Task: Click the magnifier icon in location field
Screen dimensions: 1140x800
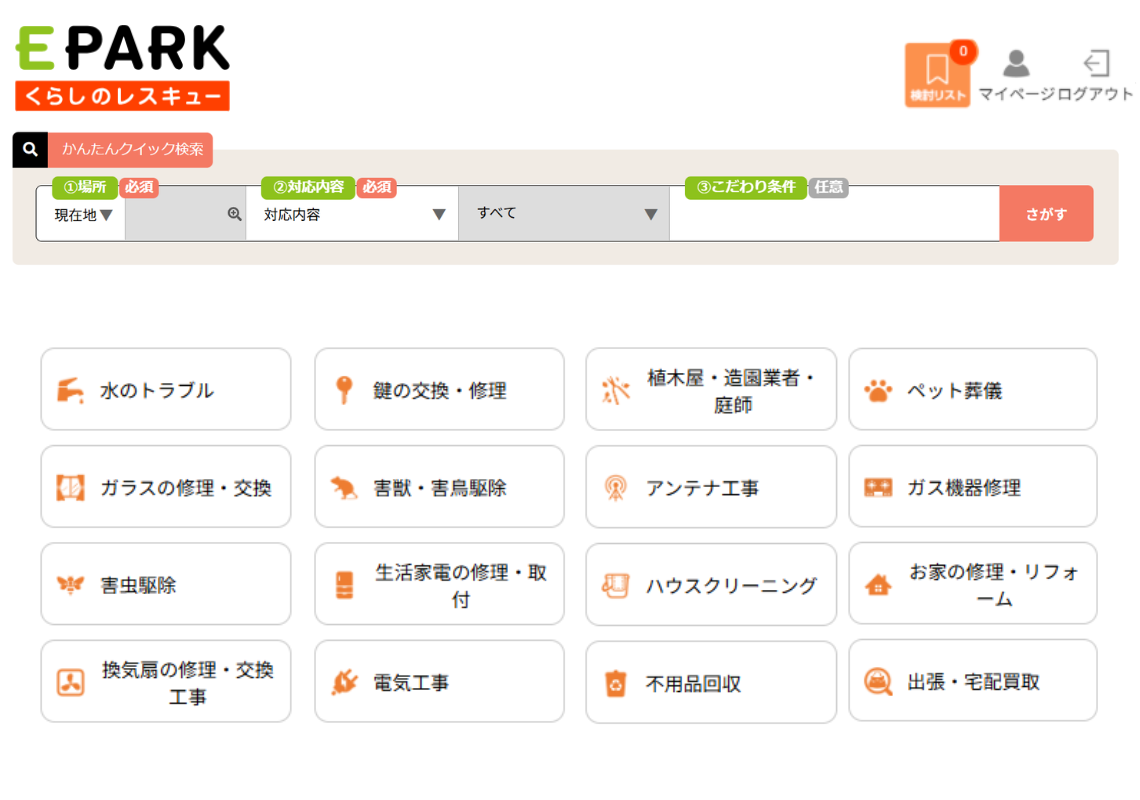Action: pos(234,214)
